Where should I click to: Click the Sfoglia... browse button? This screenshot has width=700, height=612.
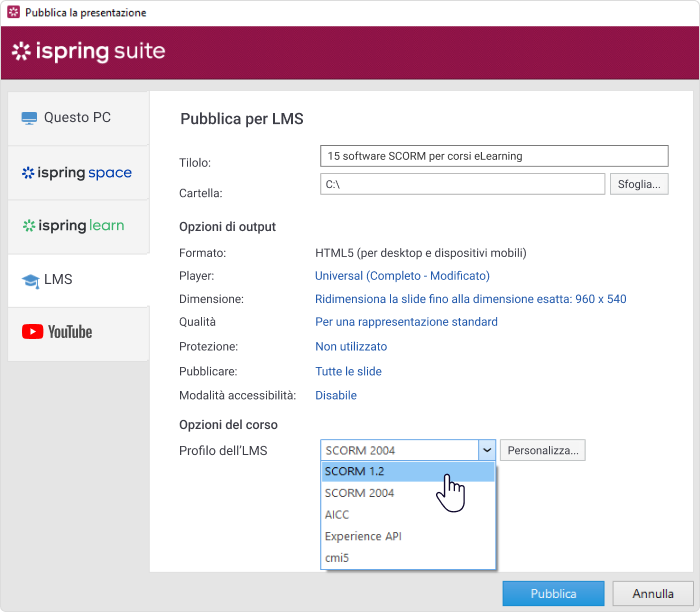(639, 184)
